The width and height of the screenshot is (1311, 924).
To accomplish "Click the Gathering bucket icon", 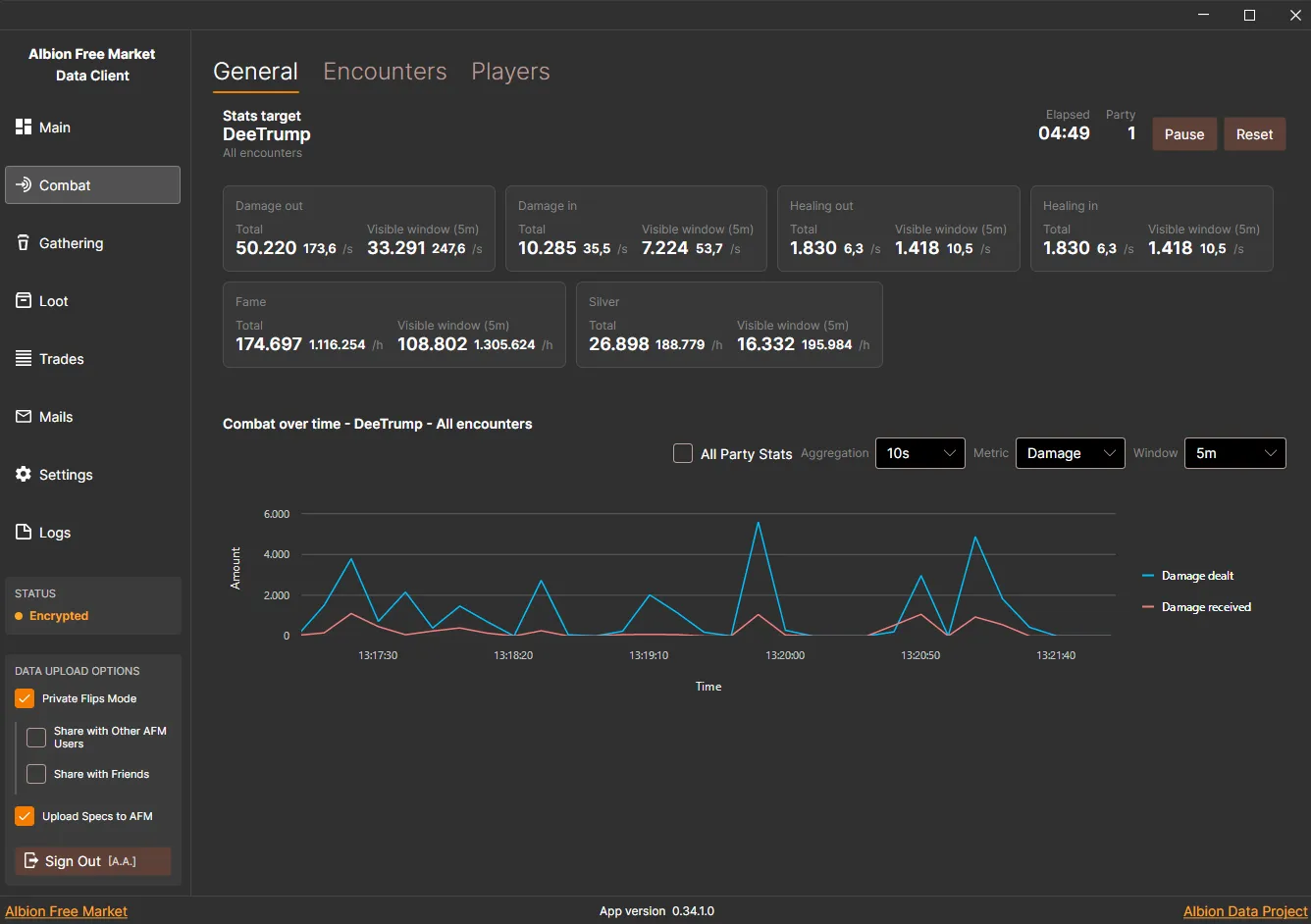I will (24, 243).
